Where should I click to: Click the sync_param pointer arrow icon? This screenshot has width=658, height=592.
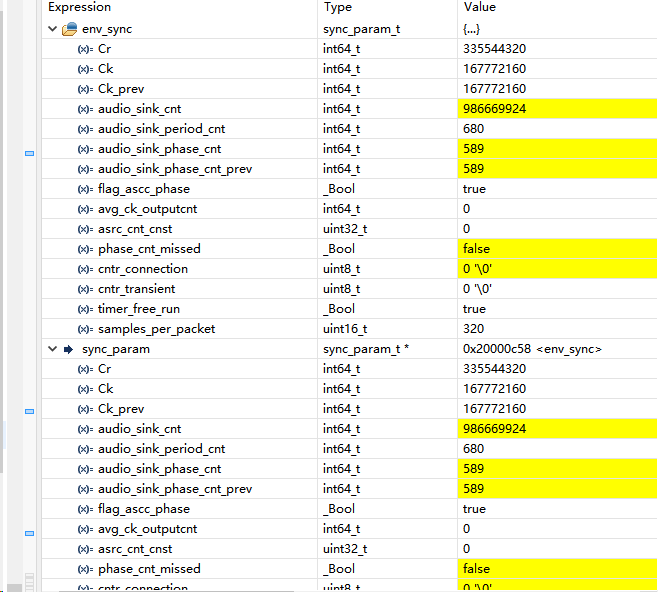[x=69, y=349]
